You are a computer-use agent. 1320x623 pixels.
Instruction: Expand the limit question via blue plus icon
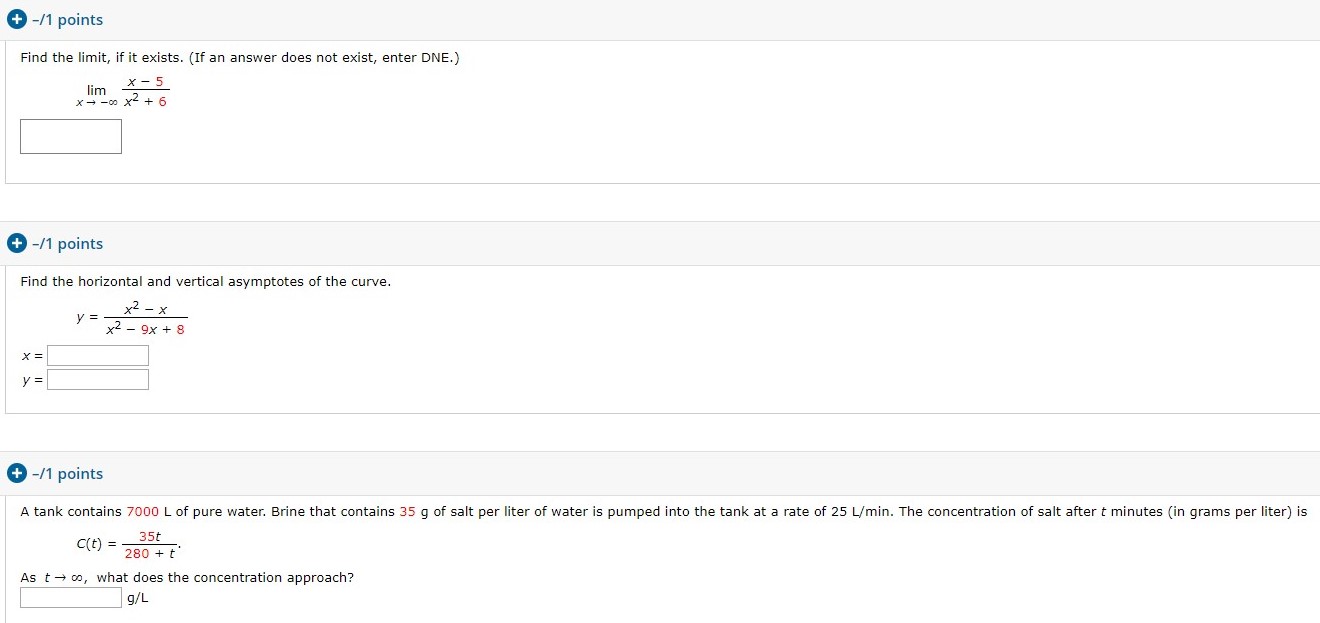point(15,19)
